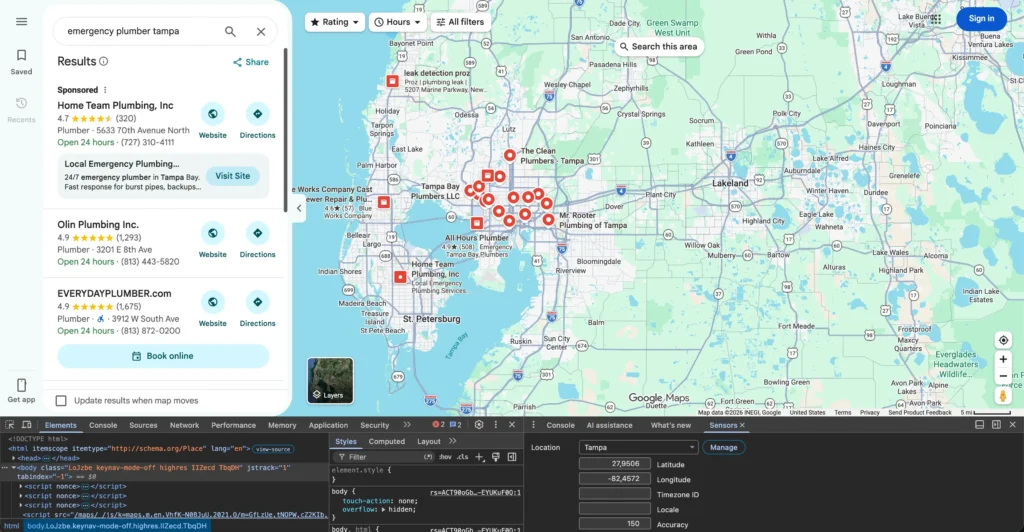The width and height of the screenshot is (1024, 532).
Task: Open the Sensors Location dropdown
Action: (638, 448)
